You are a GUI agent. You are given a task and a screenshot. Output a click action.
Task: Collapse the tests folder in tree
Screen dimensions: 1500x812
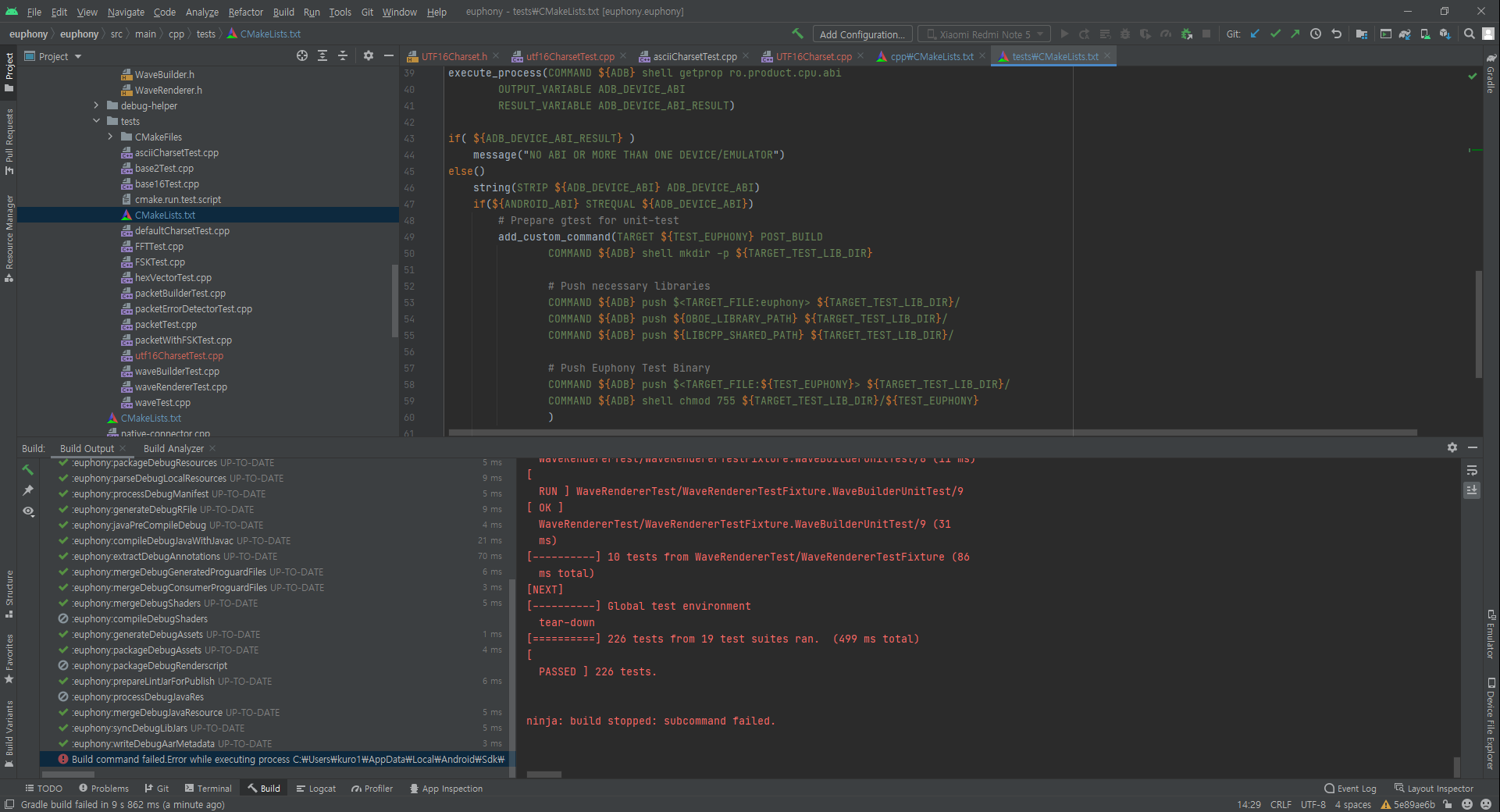coord(97,121)
